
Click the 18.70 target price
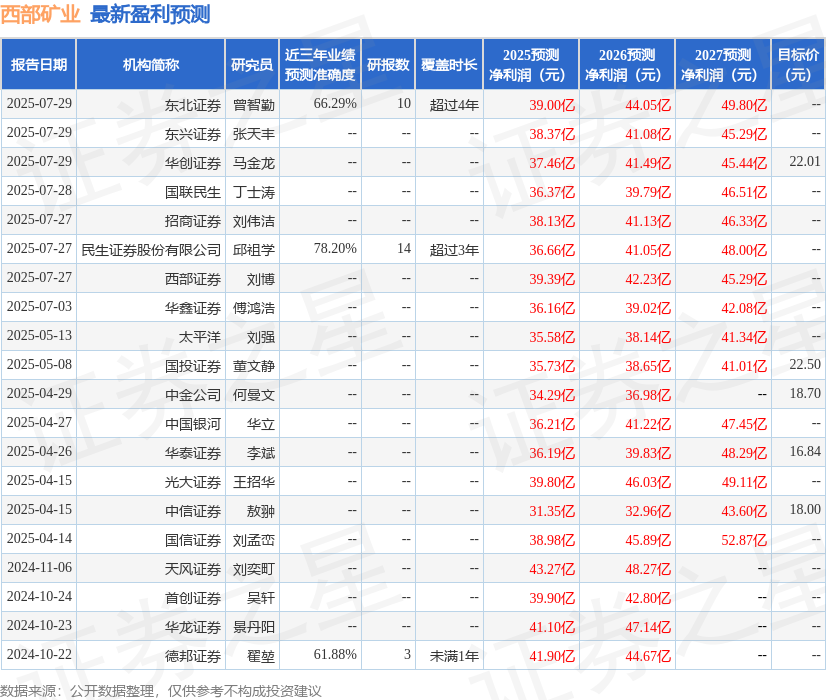click(x=805, y=393)
